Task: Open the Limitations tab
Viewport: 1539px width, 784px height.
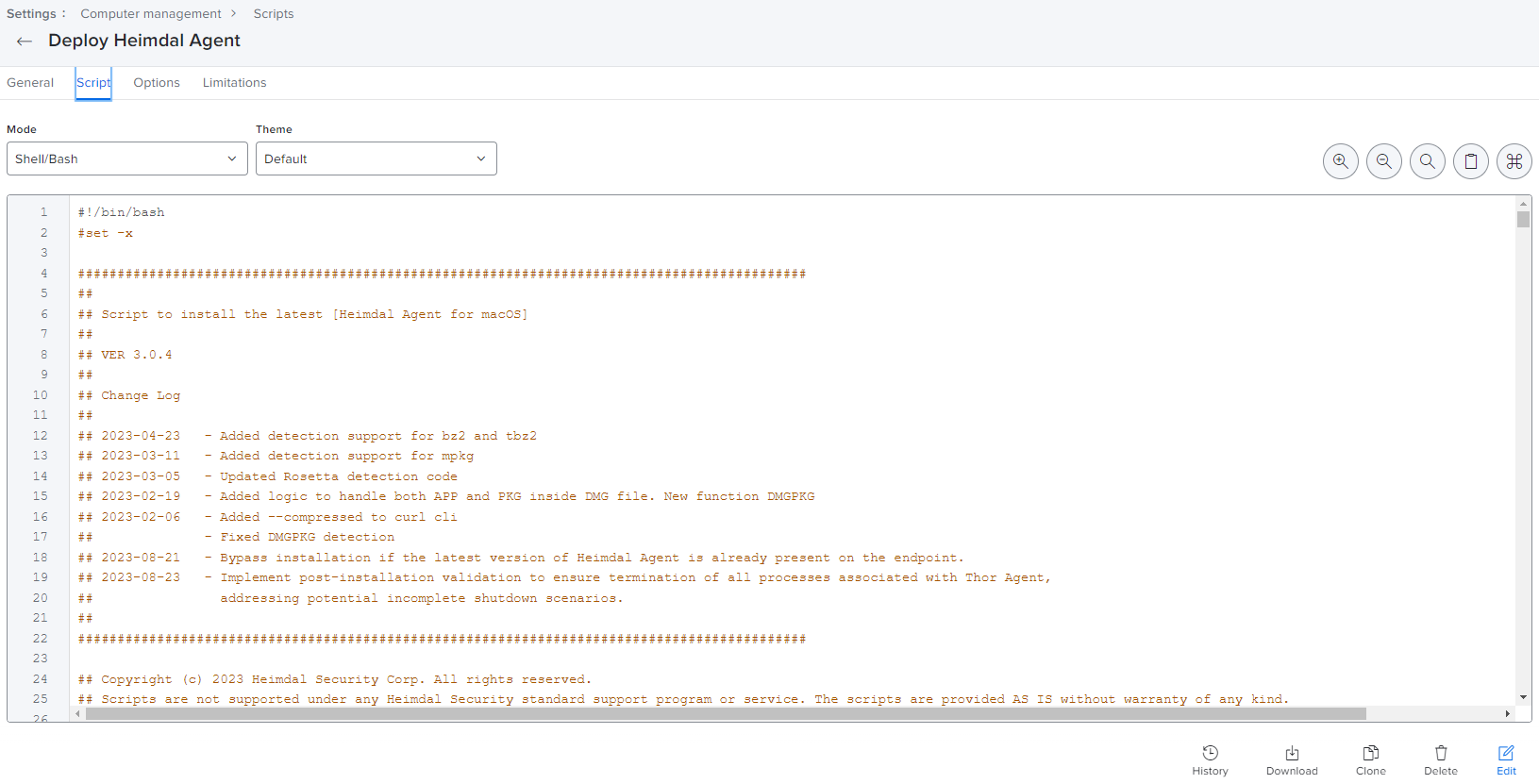Action: [235, 83]
